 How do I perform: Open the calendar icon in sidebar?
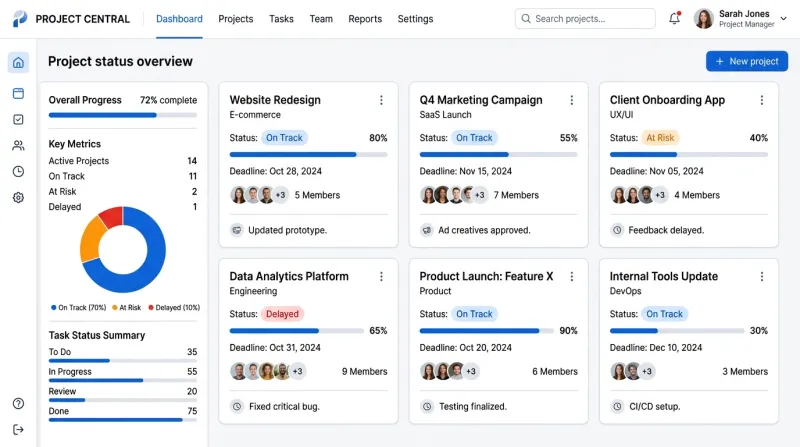[18, 93]
